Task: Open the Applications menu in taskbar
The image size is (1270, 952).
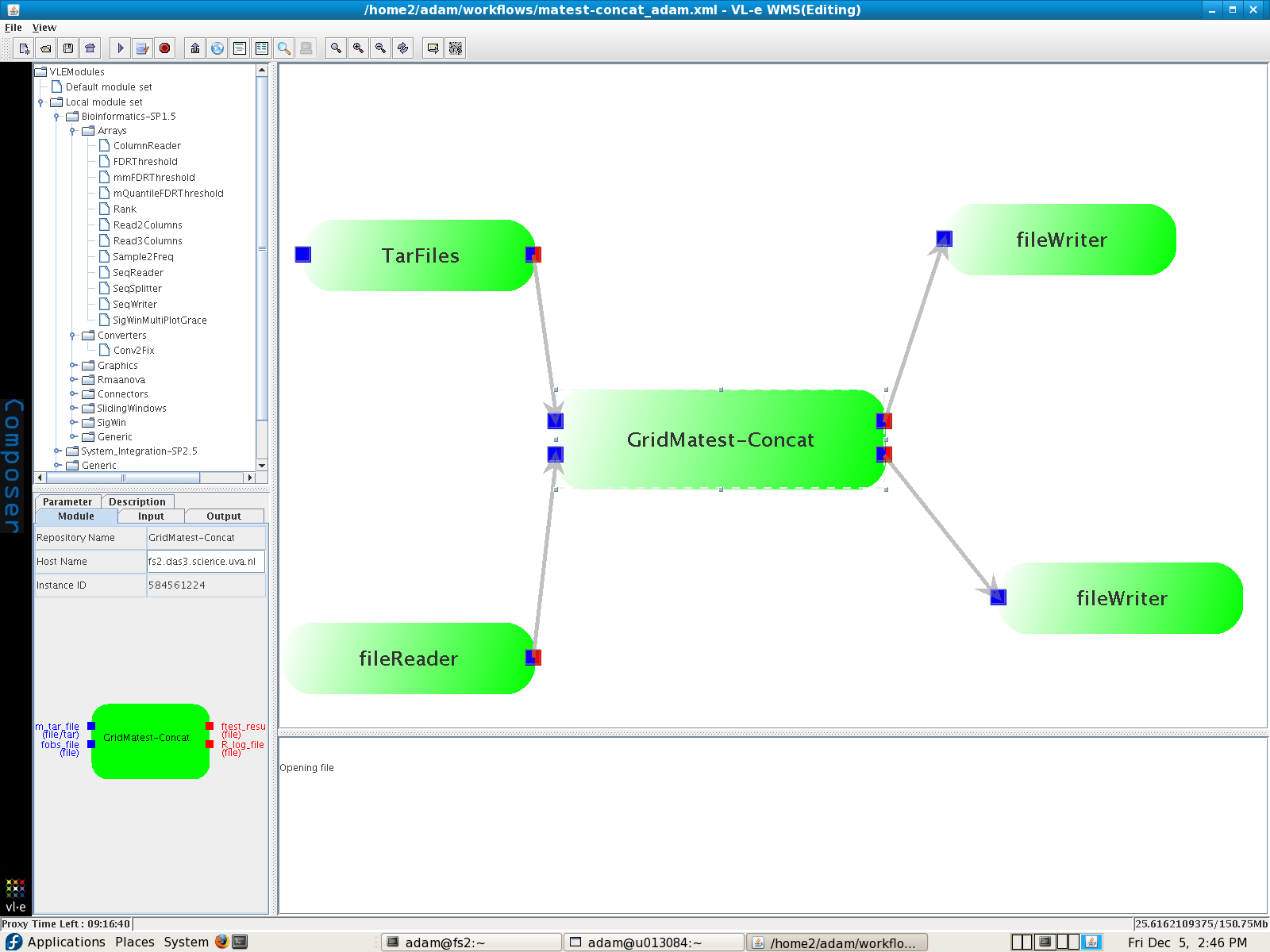Action: point(66,942)
